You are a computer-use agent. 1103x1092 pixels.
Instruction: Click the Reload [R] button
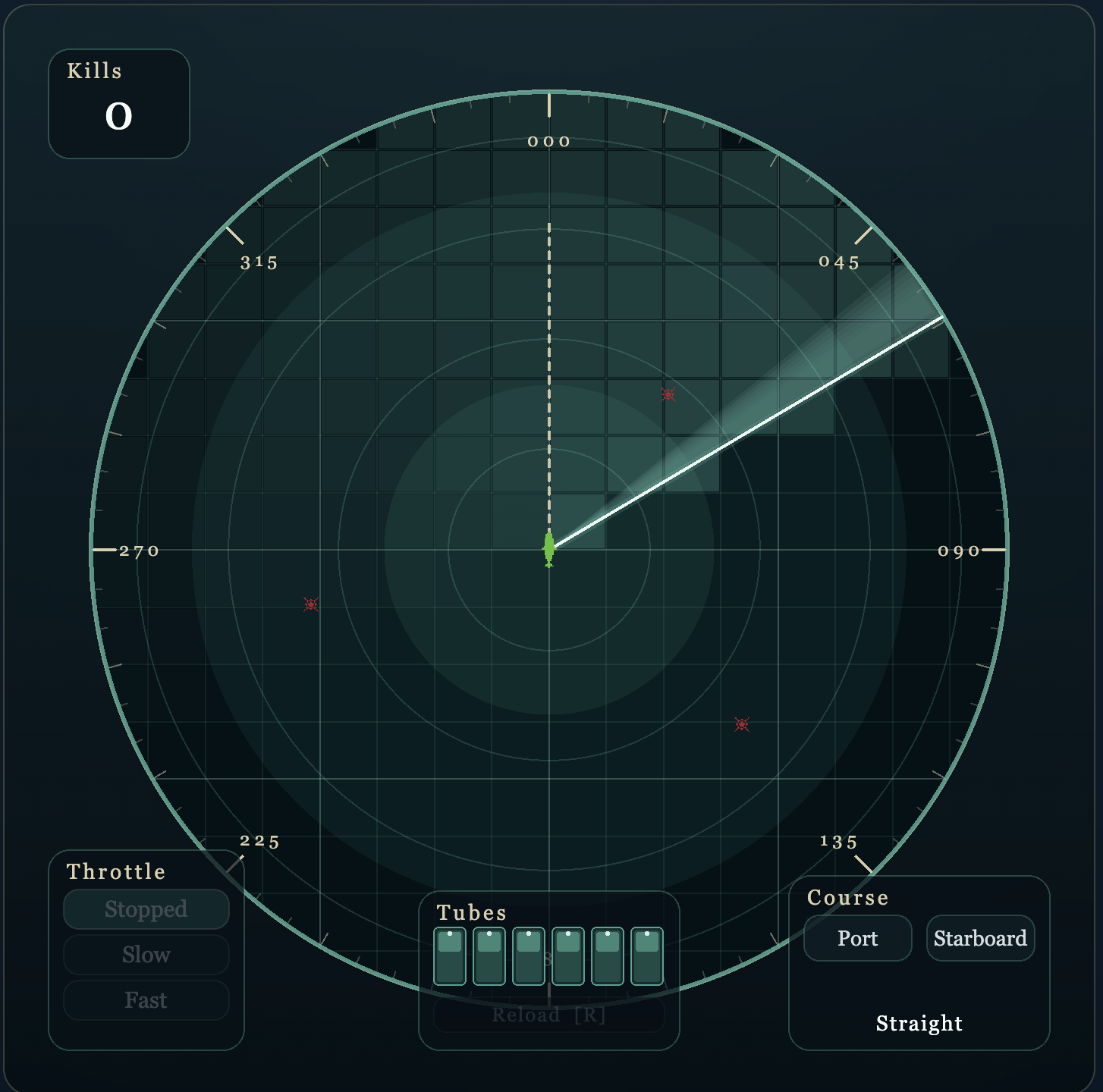[x=549, y=1015]
